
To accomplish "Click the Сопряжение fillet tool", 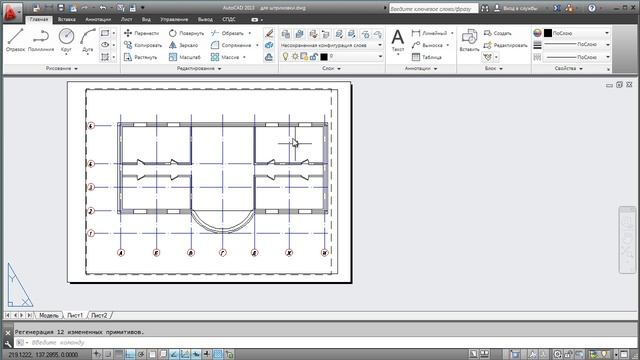I will [x=231, y=45].
